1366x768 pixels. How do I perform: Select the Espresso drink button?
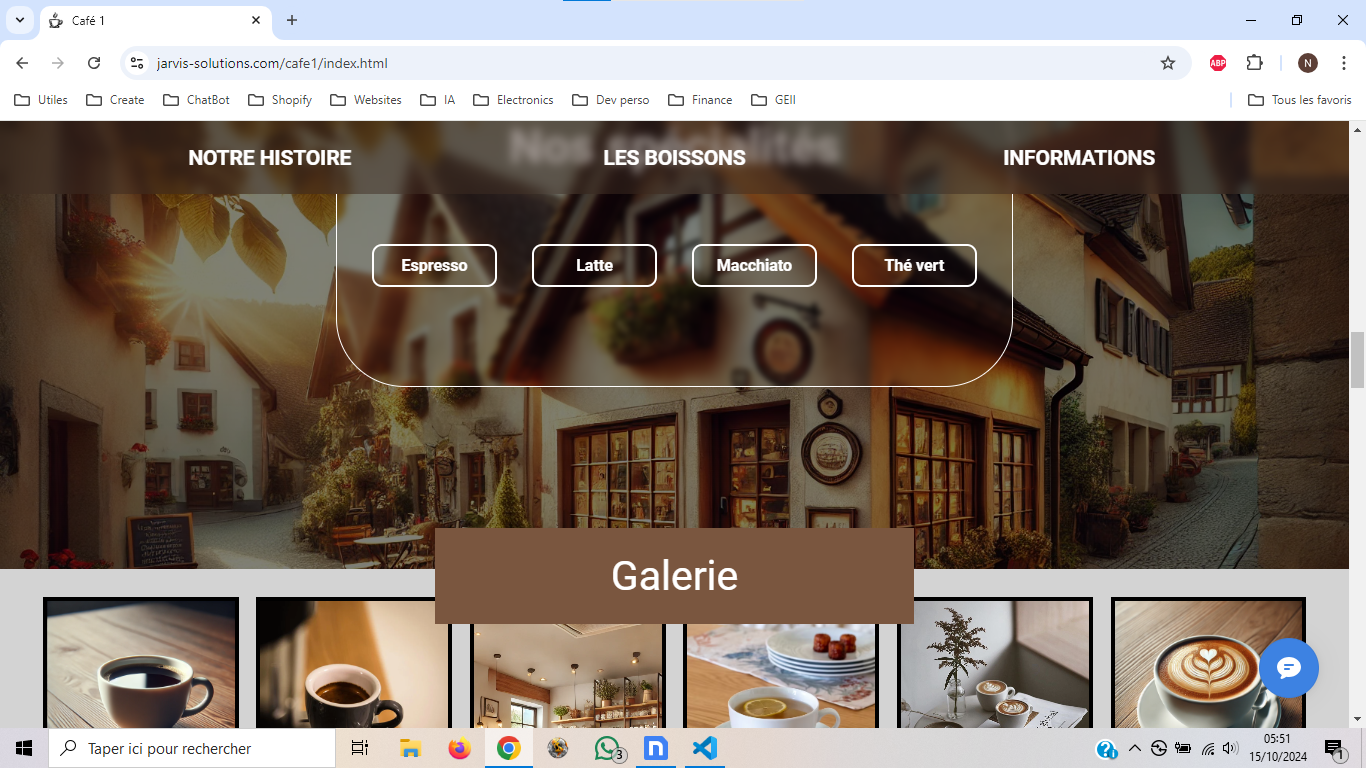(x=434, y=265)
